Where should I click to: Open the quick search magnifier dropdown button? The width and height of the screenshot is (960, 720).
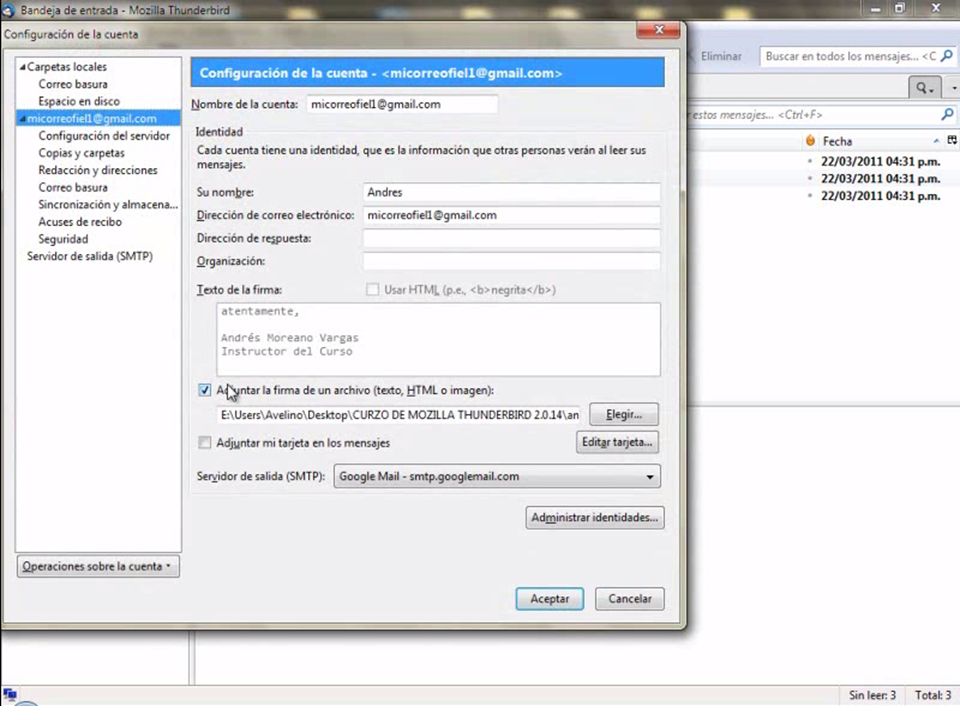(924, 88)
